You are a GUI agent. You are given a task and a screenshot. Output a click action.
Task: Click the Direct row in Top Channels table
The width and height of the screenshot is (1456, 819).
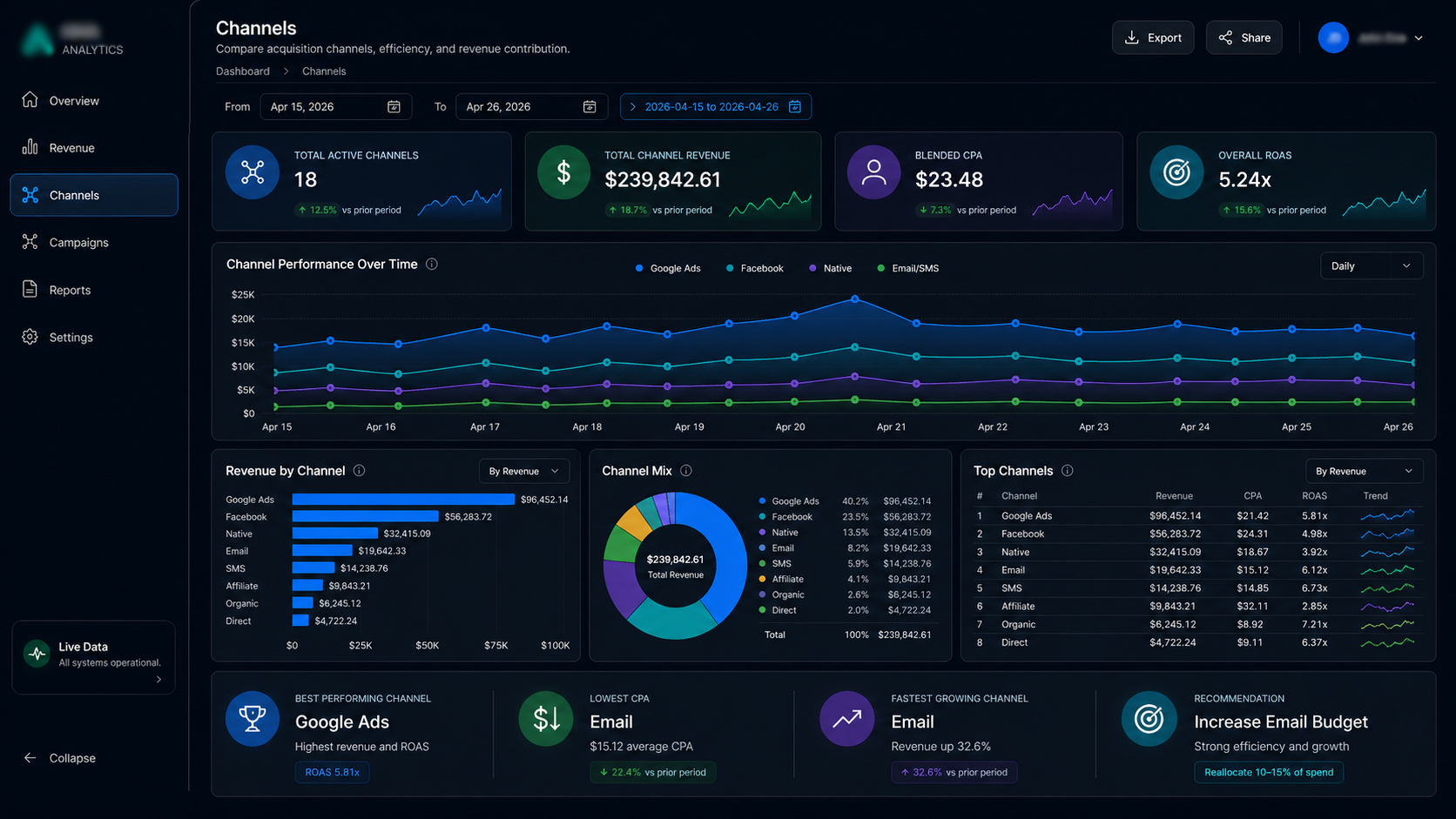point(1197,643)
